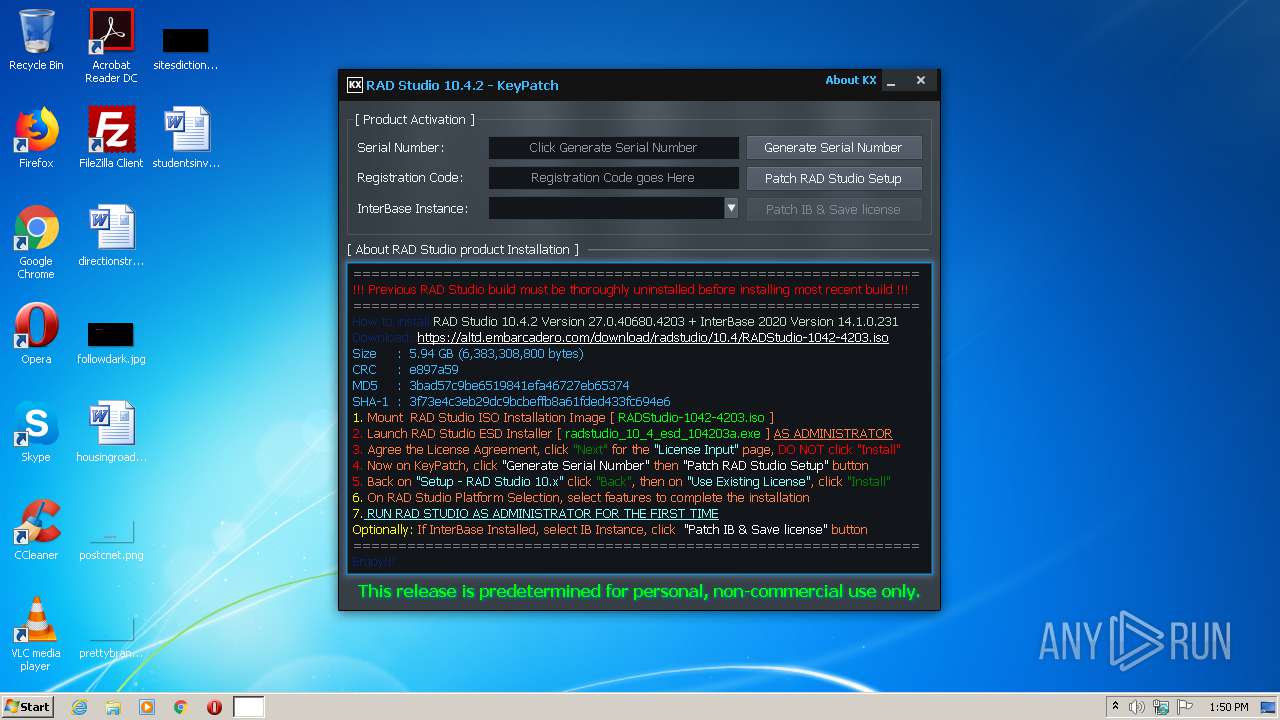The height and width of the screenshot is (720, 1280).
Task: Select the VLC media player shortcut
Action: pos(36,634)
